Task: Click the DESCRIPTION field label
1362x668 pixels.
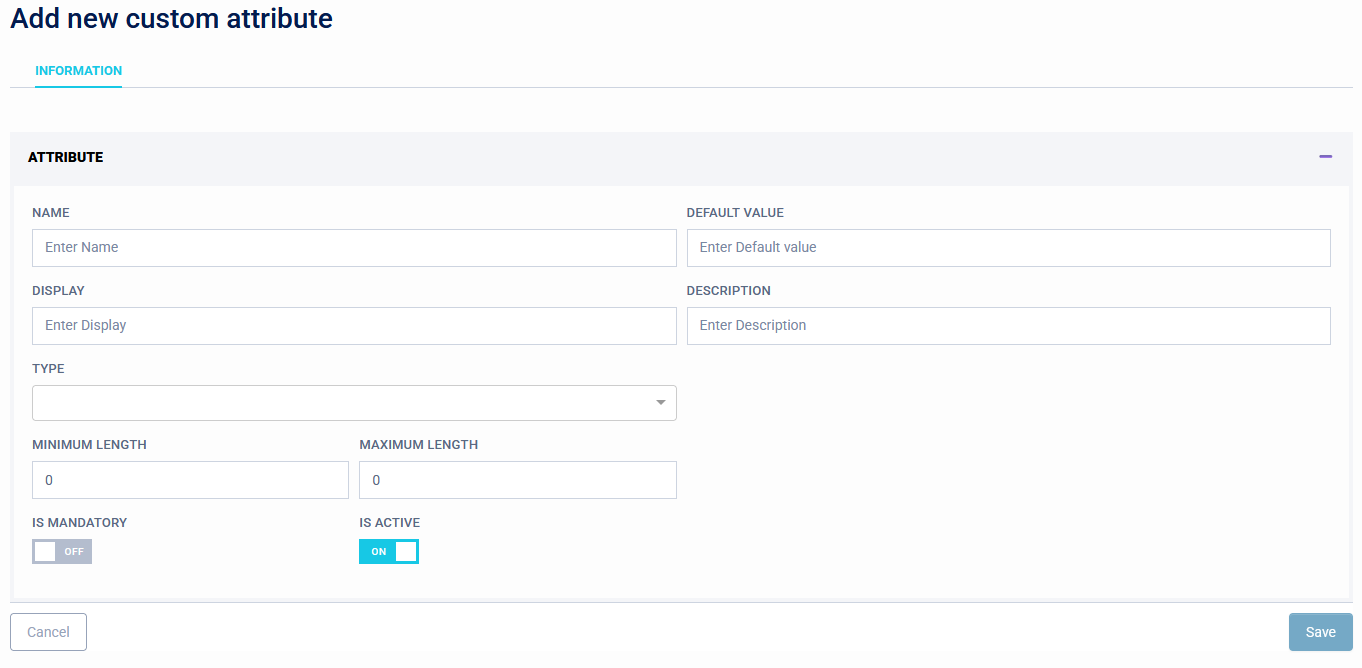Action: click(x=728, y=291)
